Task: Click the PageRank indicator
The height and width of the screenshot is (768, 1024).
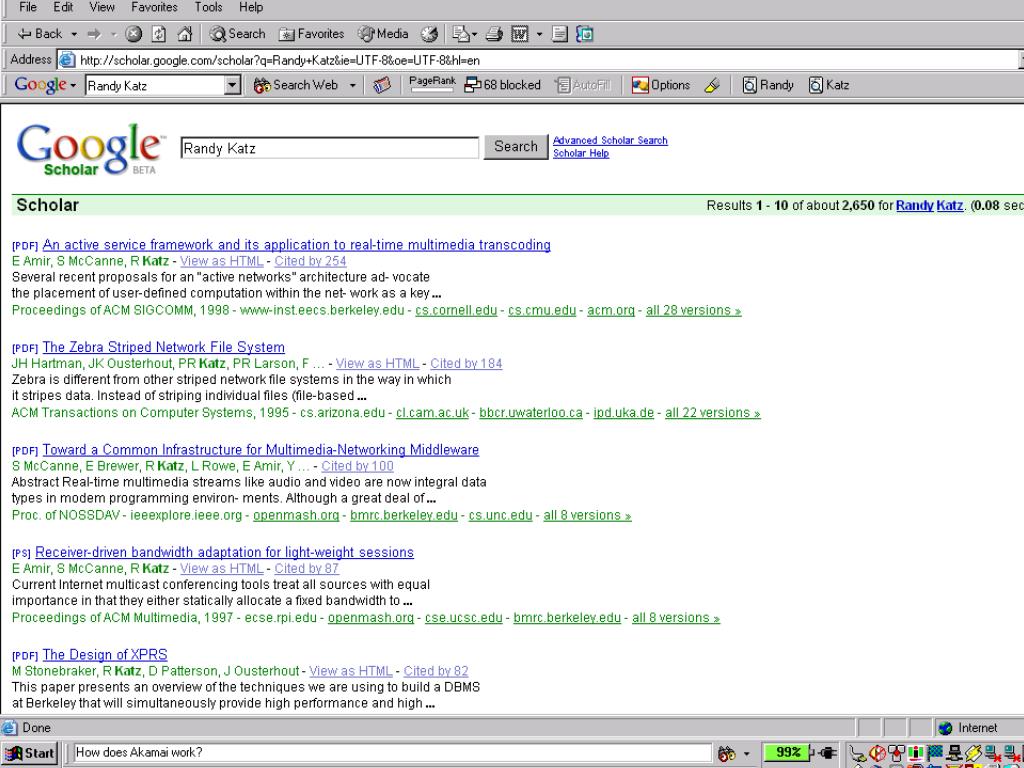Action: coord(432,84)
